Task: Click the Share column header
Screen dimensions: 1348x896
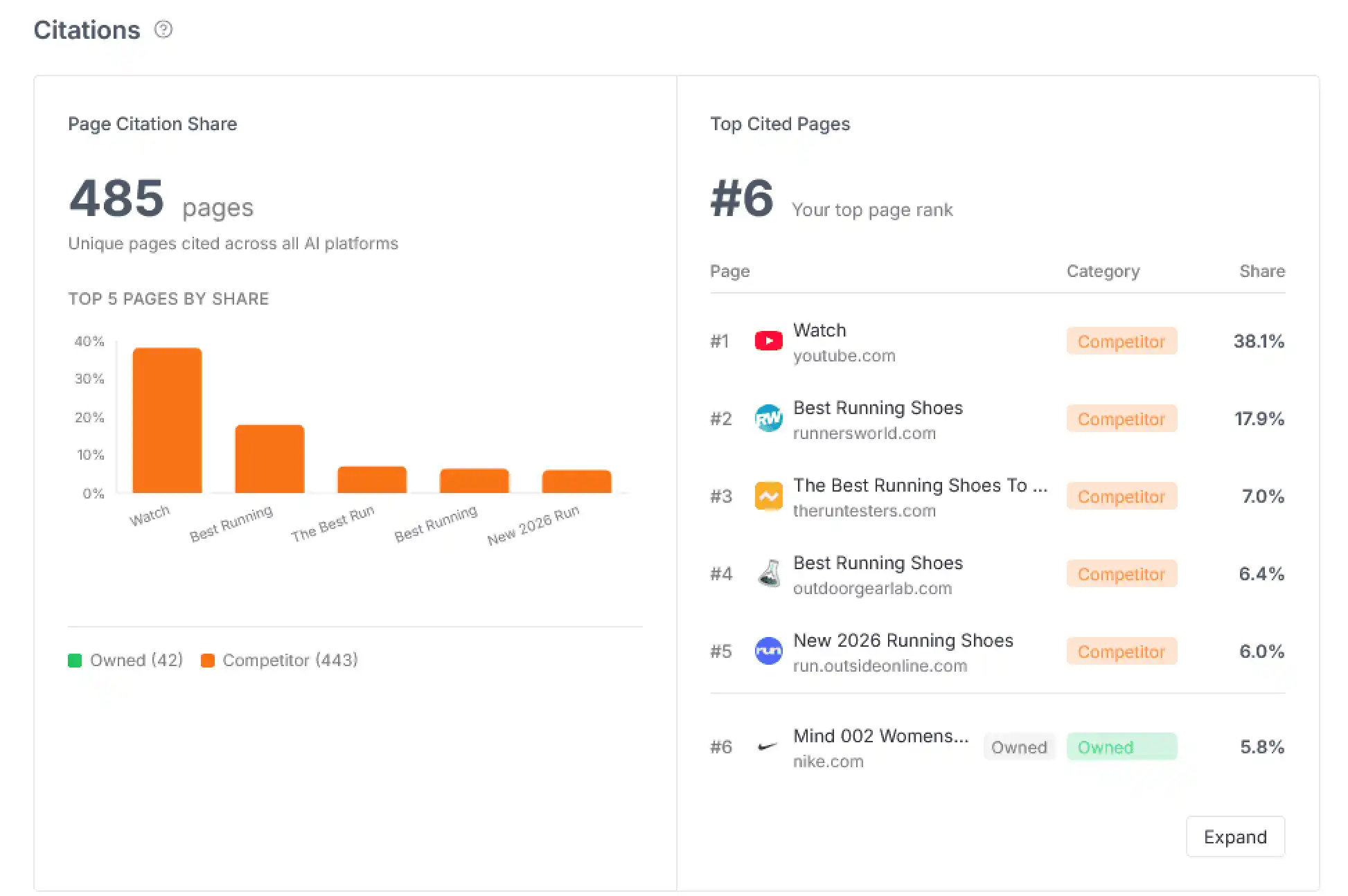Action: (x=1261, y=271)
